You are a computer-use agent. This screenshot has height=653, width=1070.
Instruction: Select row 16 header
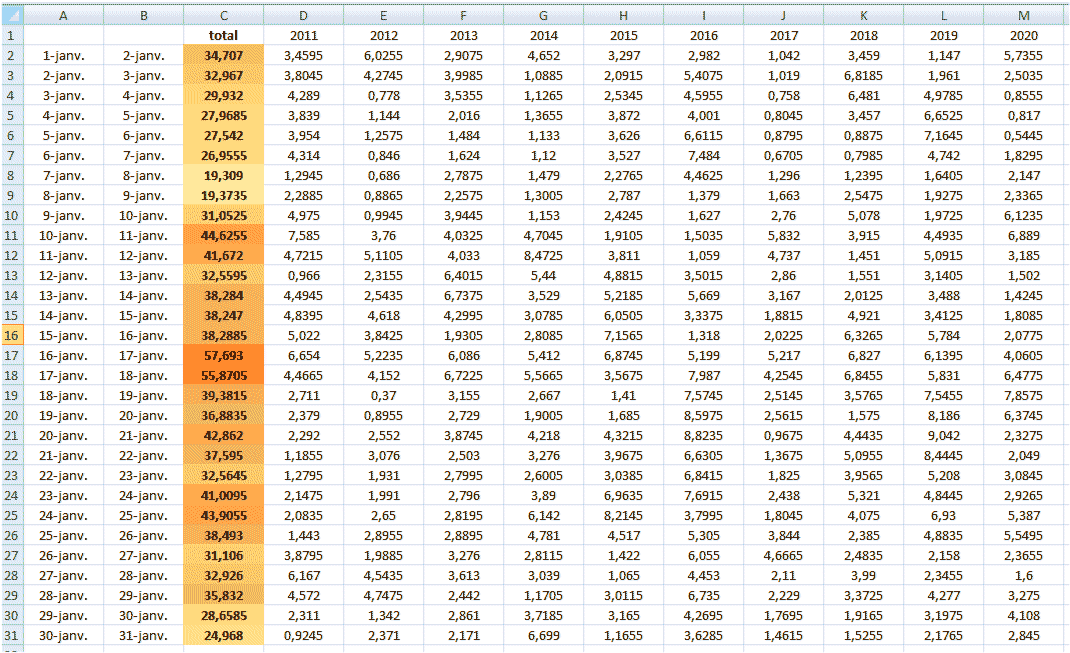(12, 336)
